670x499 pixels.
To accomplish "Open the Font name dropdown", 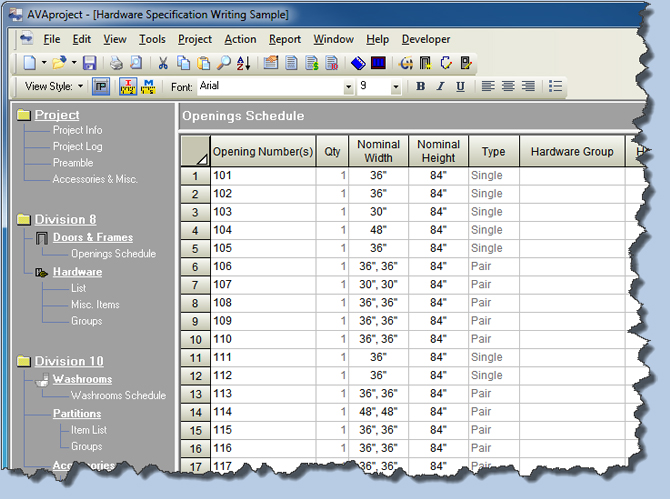I will (x=348, y=87).
